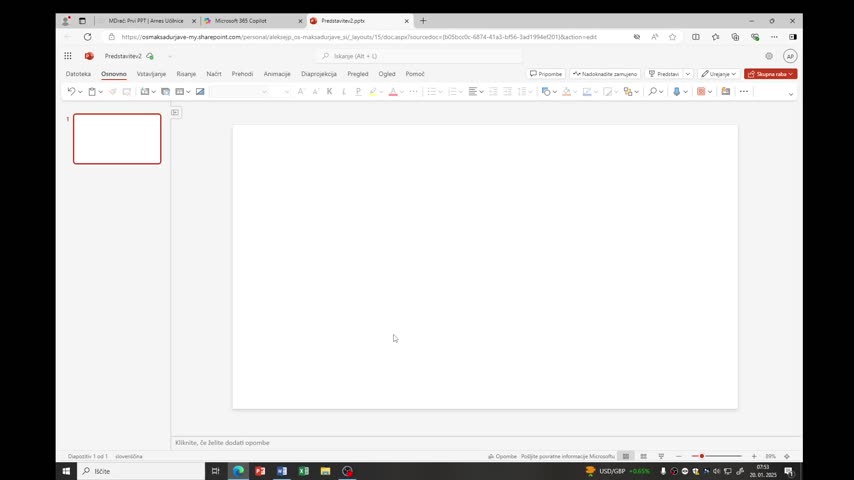Open dropdown arrow next to Predstavi

click(x=688, y=74)
